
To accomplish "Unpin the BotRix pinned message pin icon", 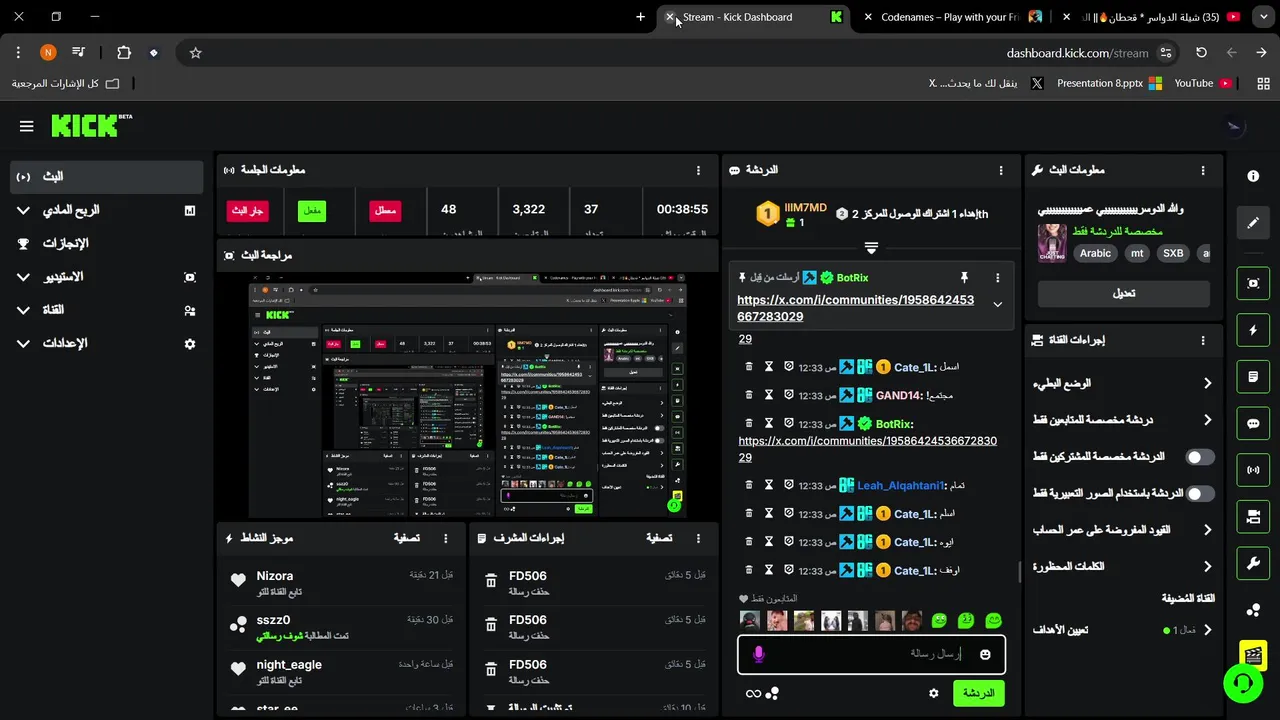I will click(964, 277).
